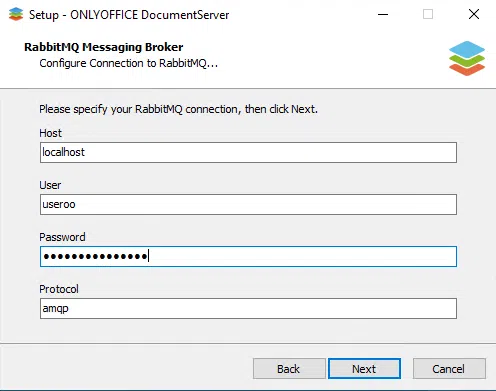
Task: Click the Protocol label
Action: (59, 289)
